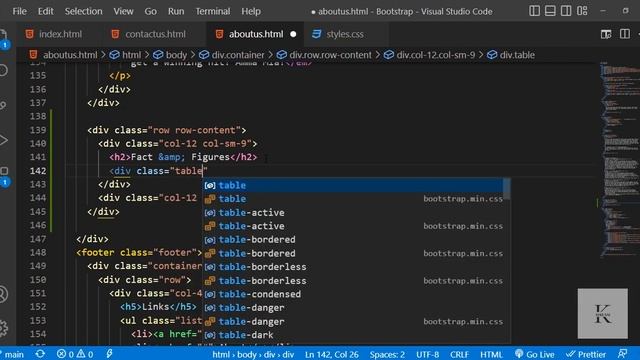640x360 pixels.
Task: Open the File menu
Action: 19,11
